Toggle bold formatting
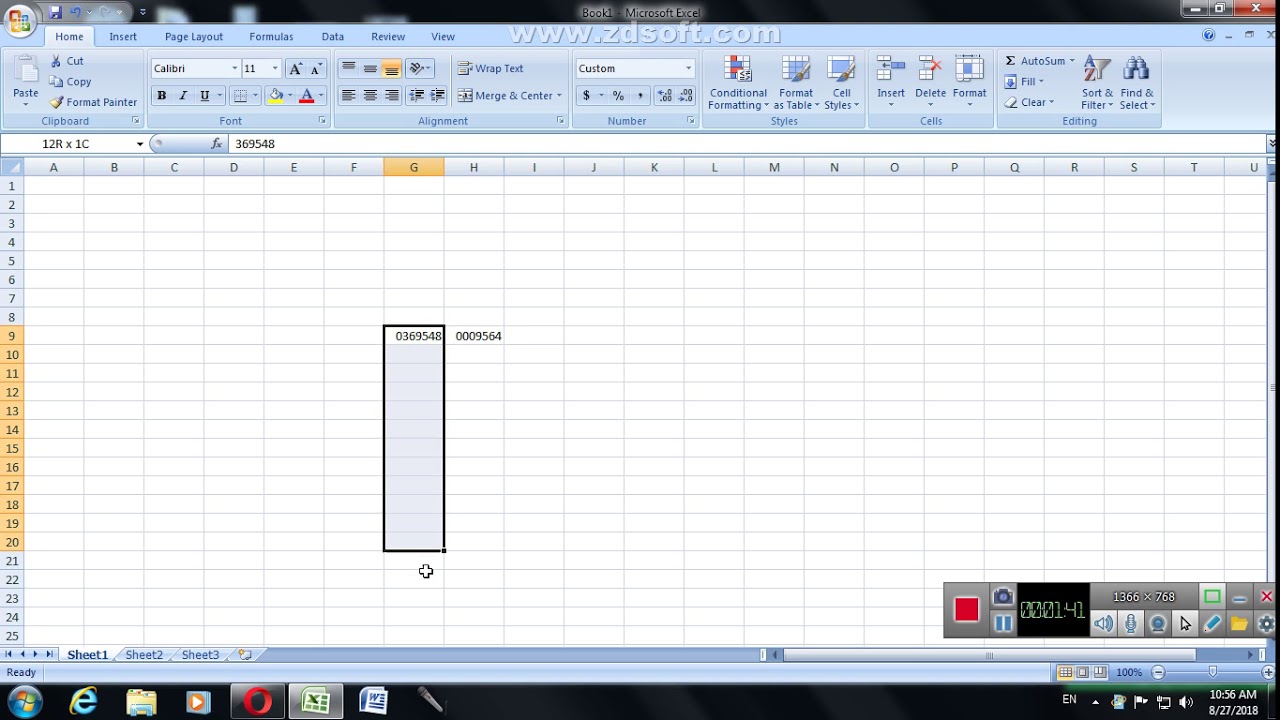The height and width of the screenshot is (720, 1280). pos(161,96)
